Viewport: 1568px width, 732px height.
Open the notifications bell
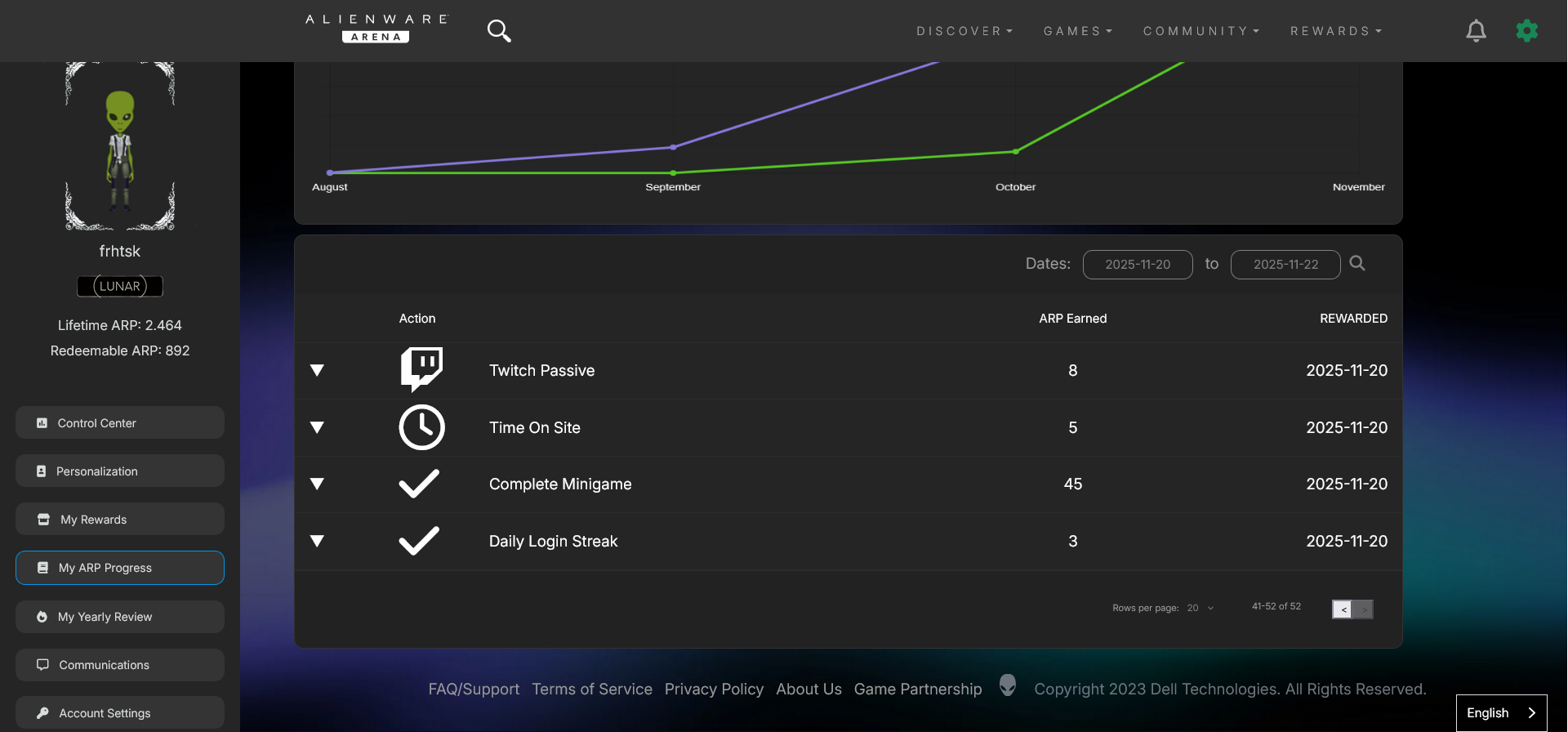point(1476,31)
